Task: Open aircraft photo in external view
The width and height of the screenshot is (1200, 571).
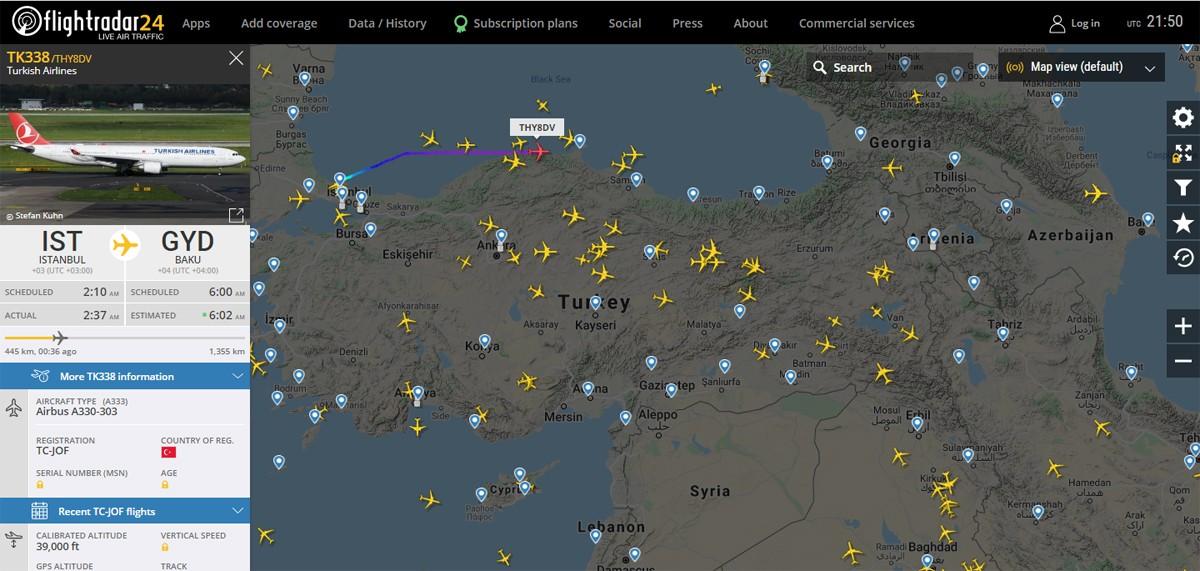Action: (236, 215)
